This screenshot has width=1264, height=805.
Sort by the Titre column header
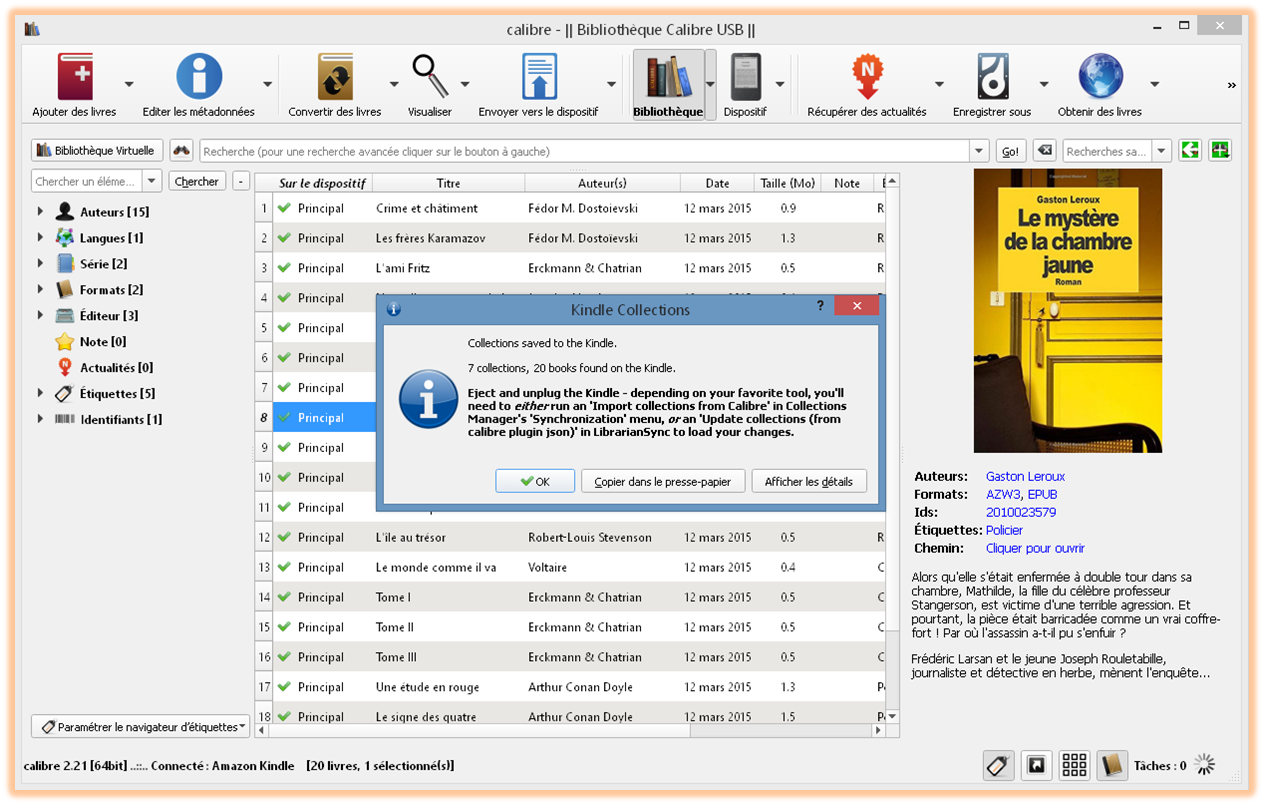(448, 183)
